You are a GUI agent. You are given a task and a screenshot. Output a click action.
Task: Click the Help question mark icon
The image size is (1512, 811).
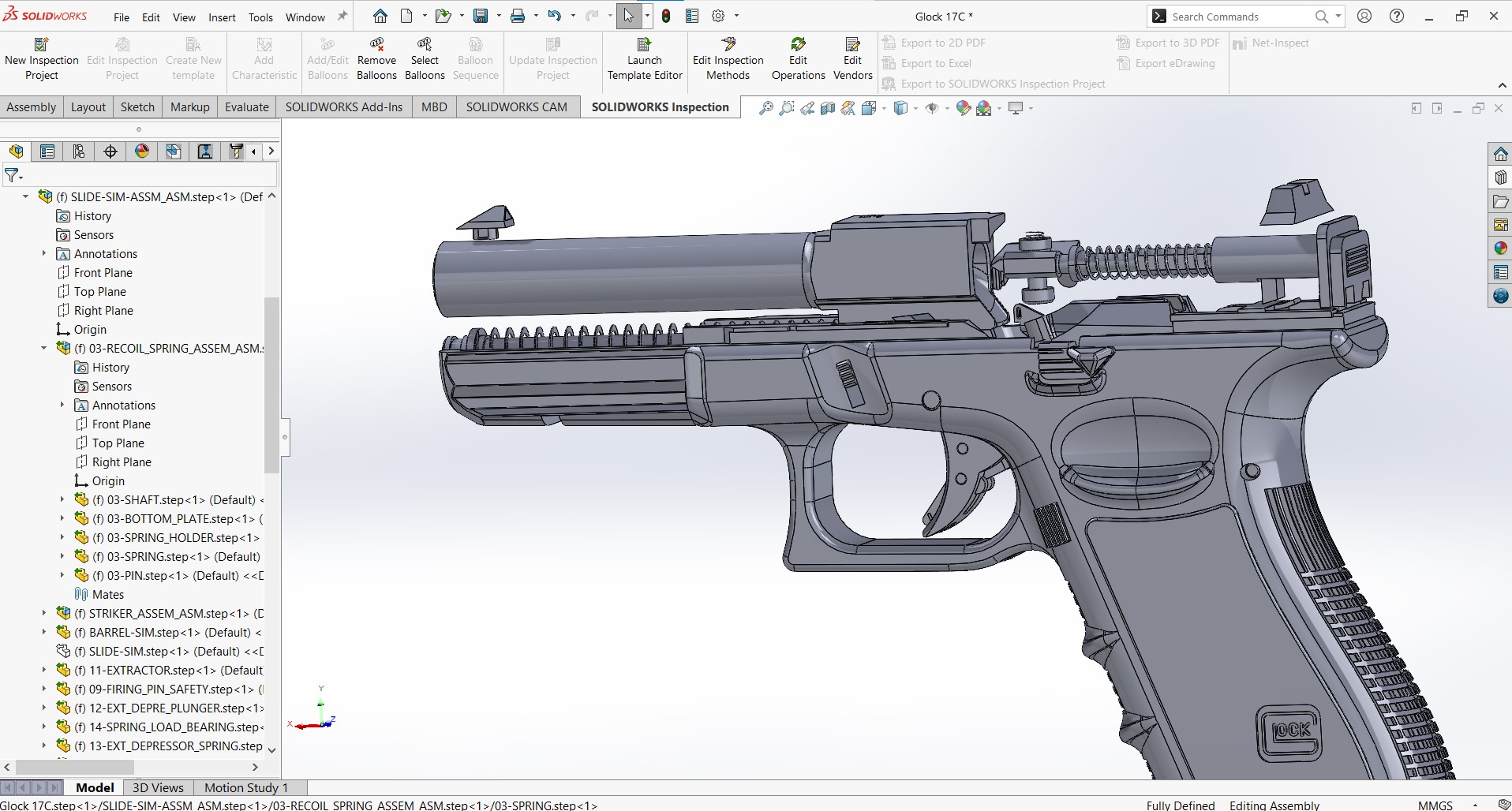tap(1397, 16)
